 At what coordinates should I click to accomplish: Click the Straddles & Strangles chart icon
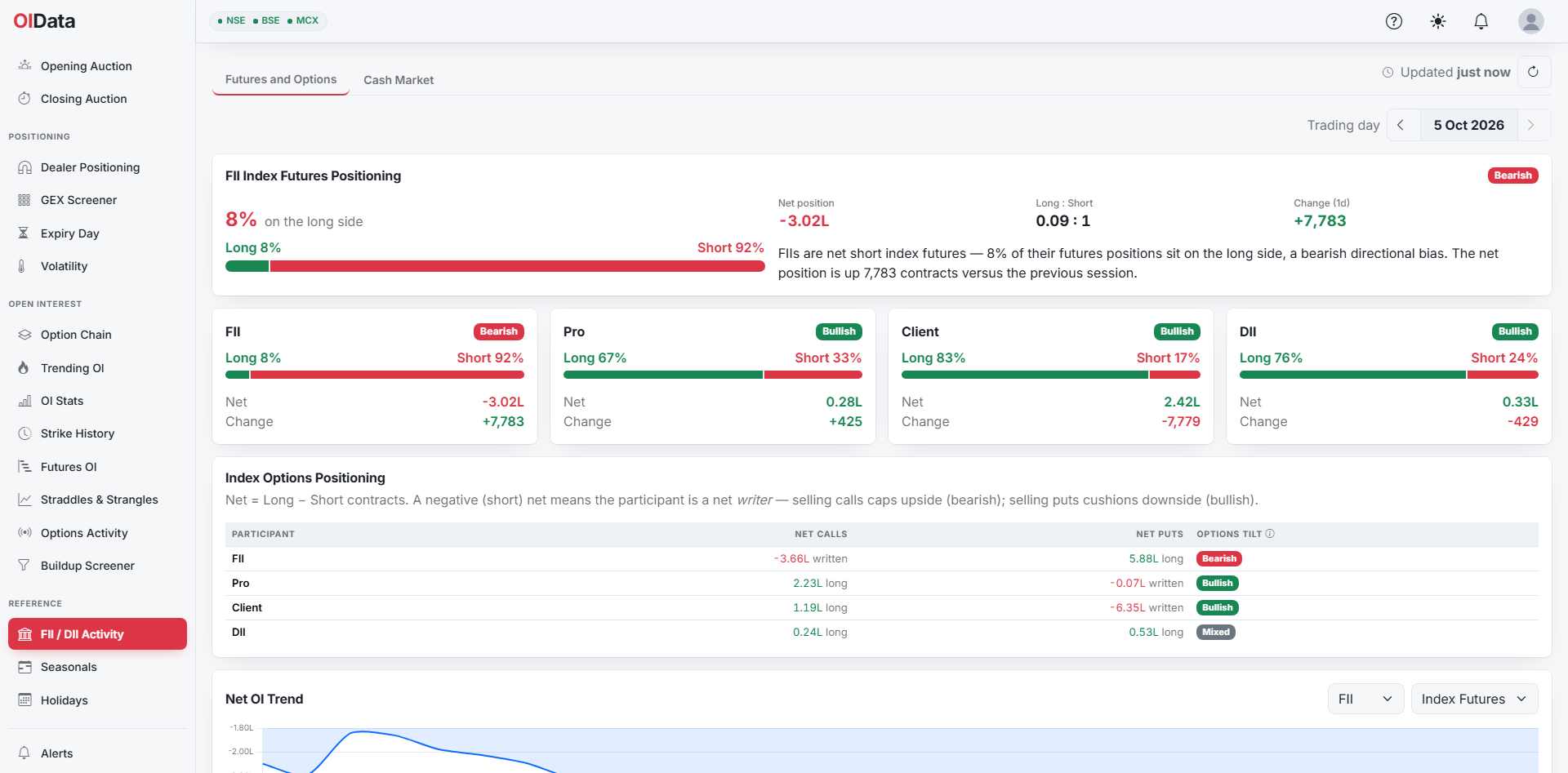tap(24, 500)
